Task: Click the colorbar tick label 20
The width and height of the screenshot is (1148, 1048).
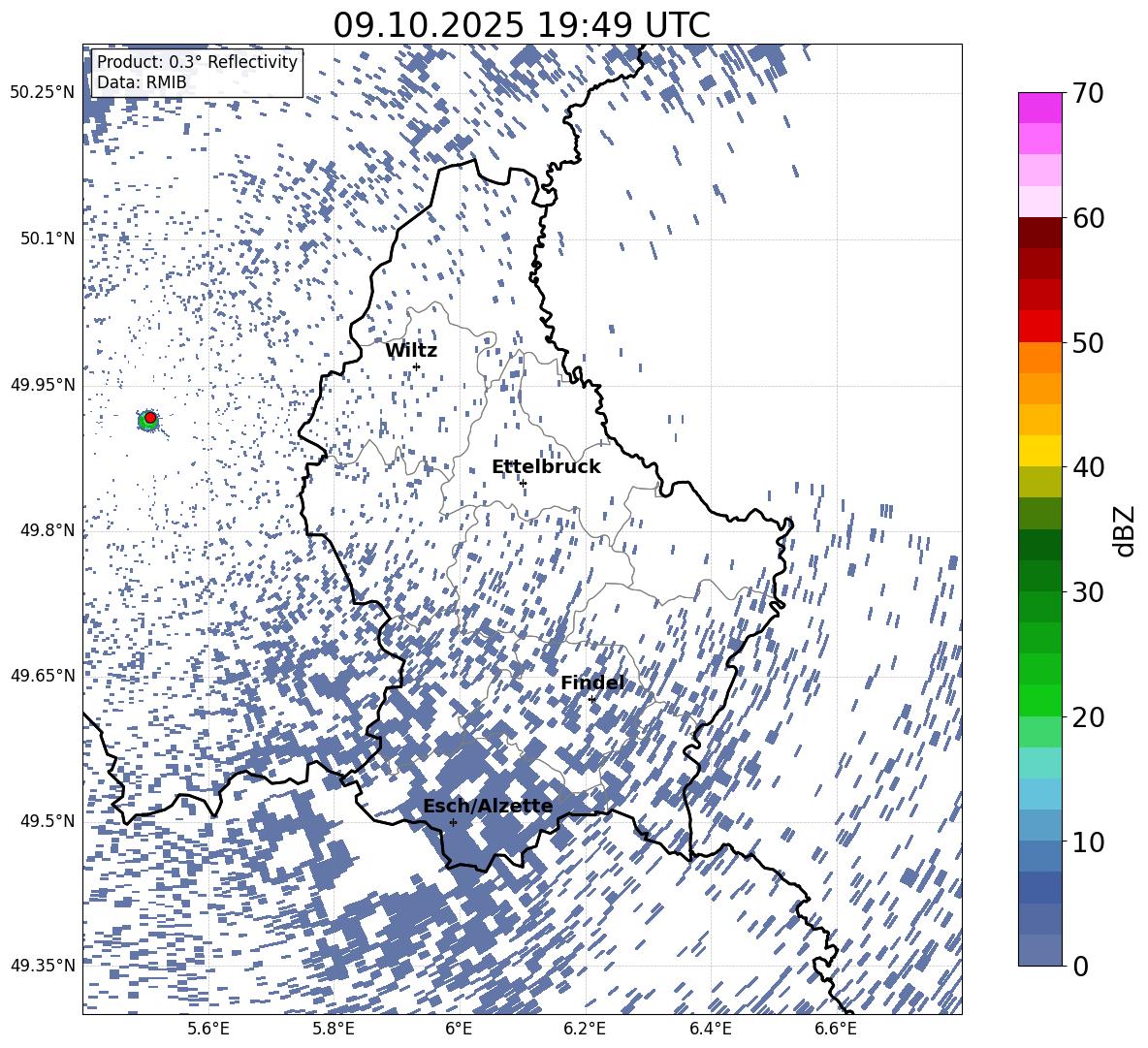Action: pos(1088,716)
